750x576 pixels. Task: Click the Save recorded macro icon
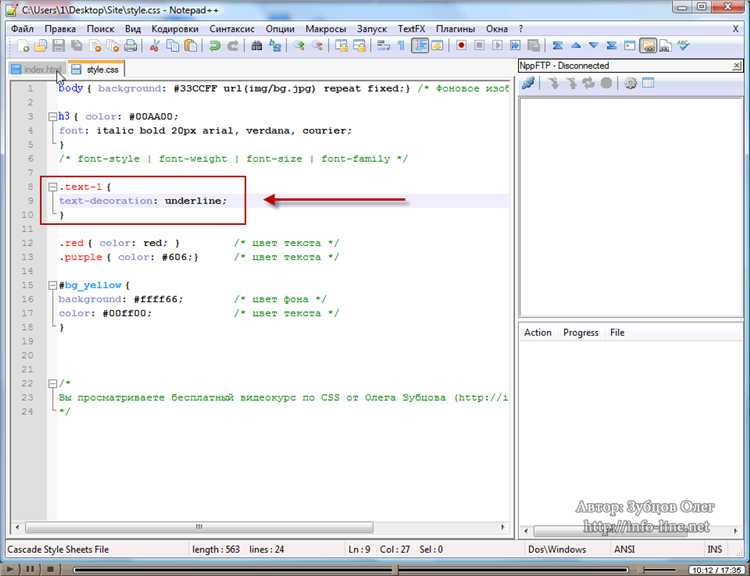point(533,46)
